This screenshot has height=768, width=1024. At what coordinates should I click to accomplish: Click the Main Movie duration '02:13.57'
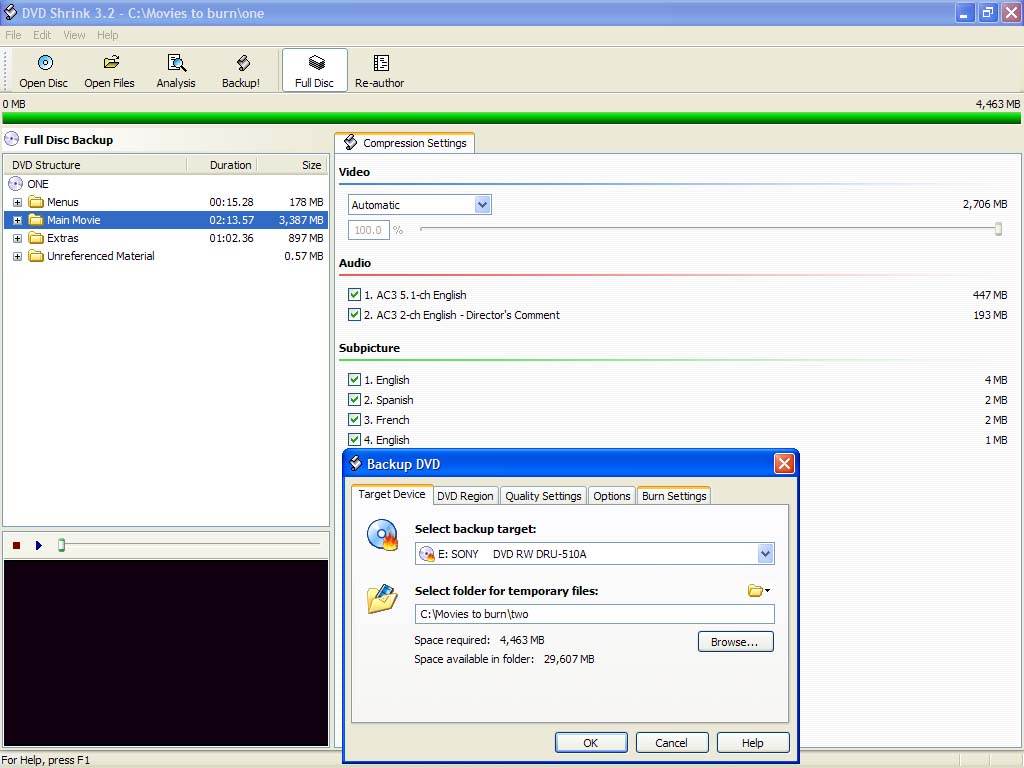coord(231,220)
